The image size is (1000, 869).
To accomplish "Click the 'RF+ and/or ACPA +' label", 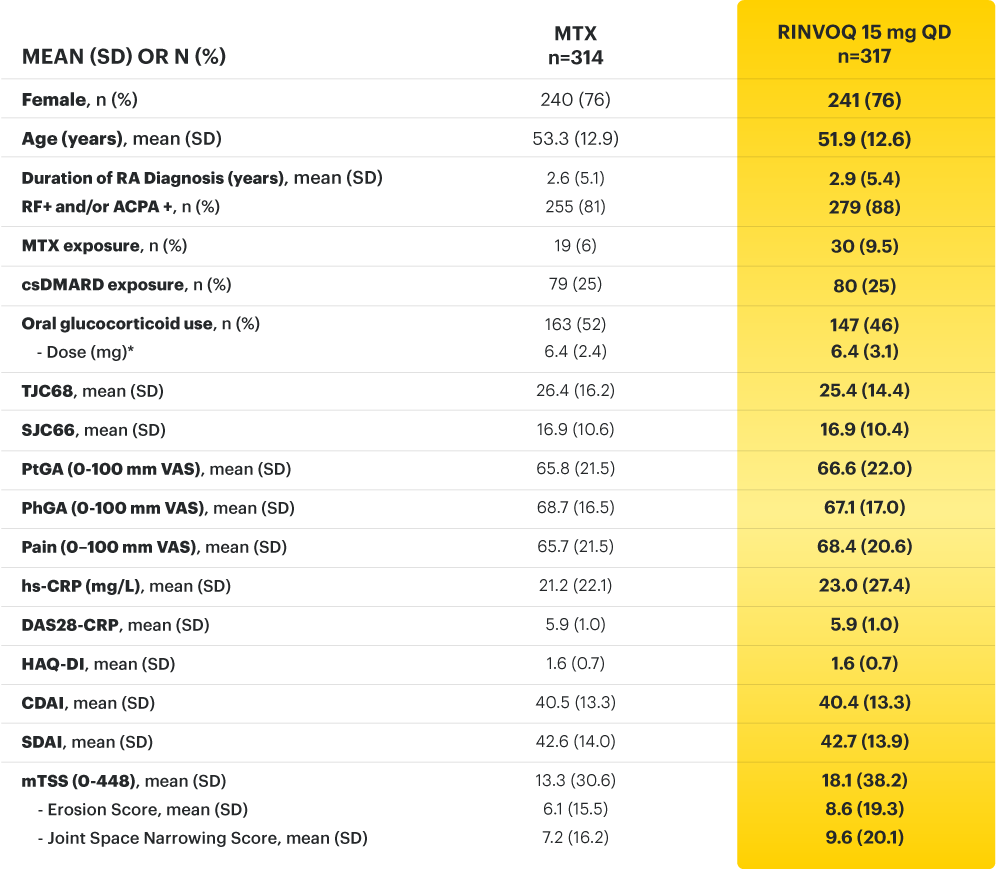I will pos(97,207).
